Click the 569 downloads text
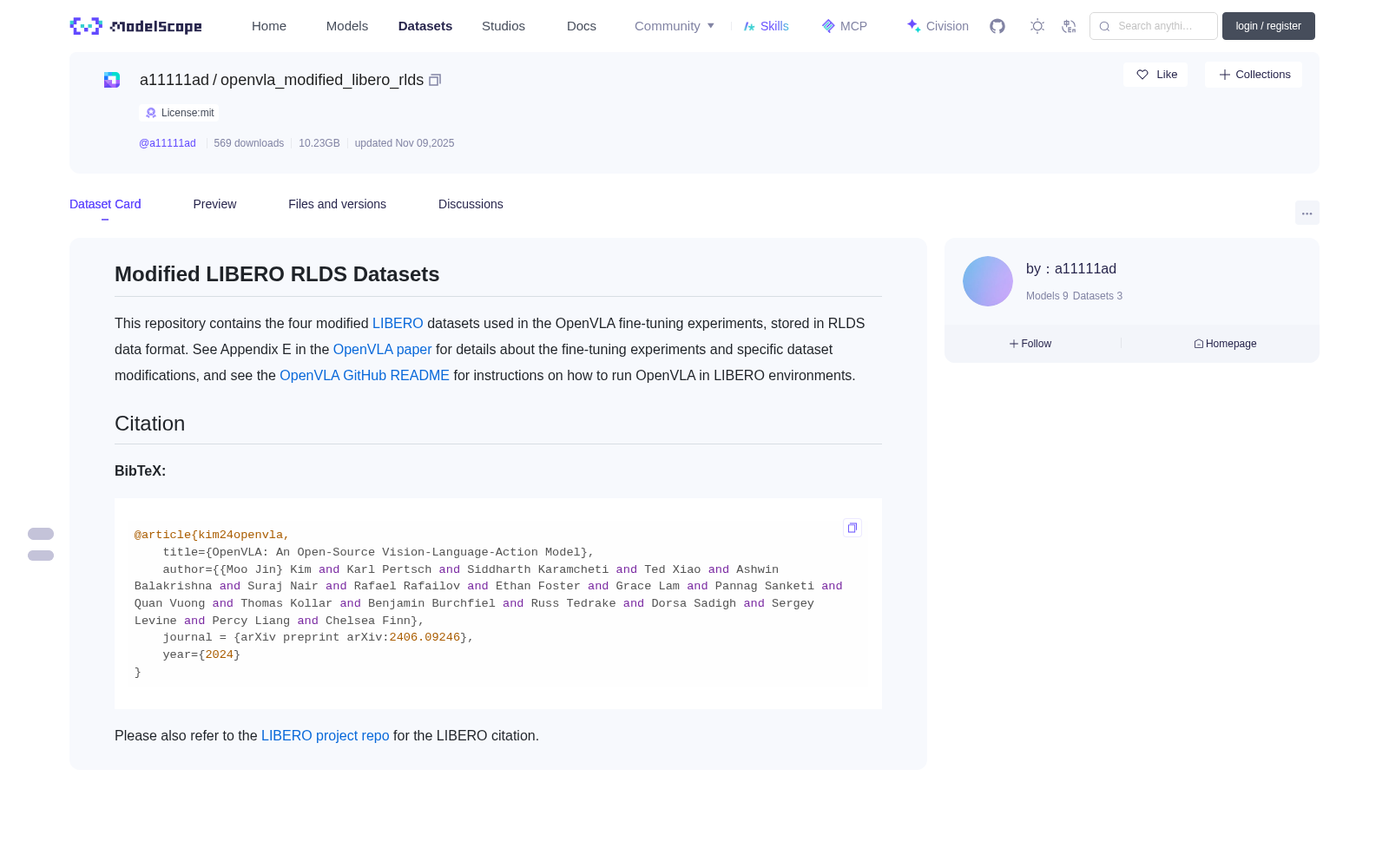1389x868 pixels. click(x=249, y=143)
